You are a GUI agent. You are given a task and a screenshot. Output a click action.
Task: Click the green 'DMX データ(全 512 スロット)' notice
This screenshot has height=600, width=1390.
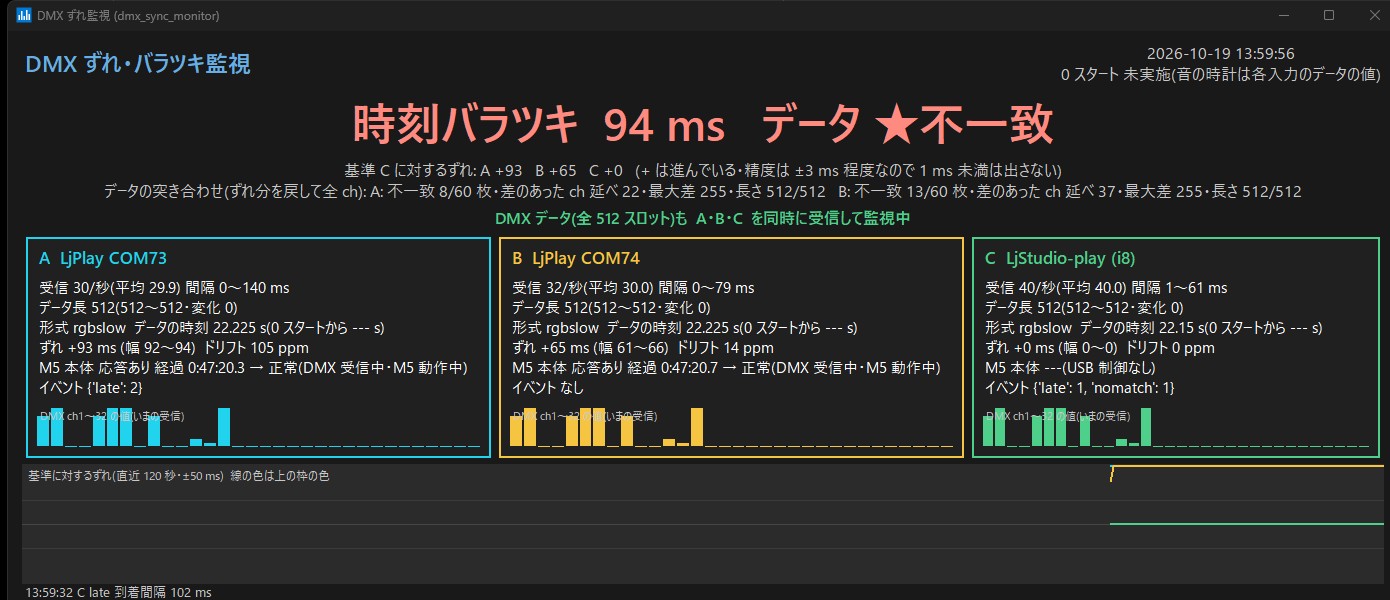tap(702, 218)
